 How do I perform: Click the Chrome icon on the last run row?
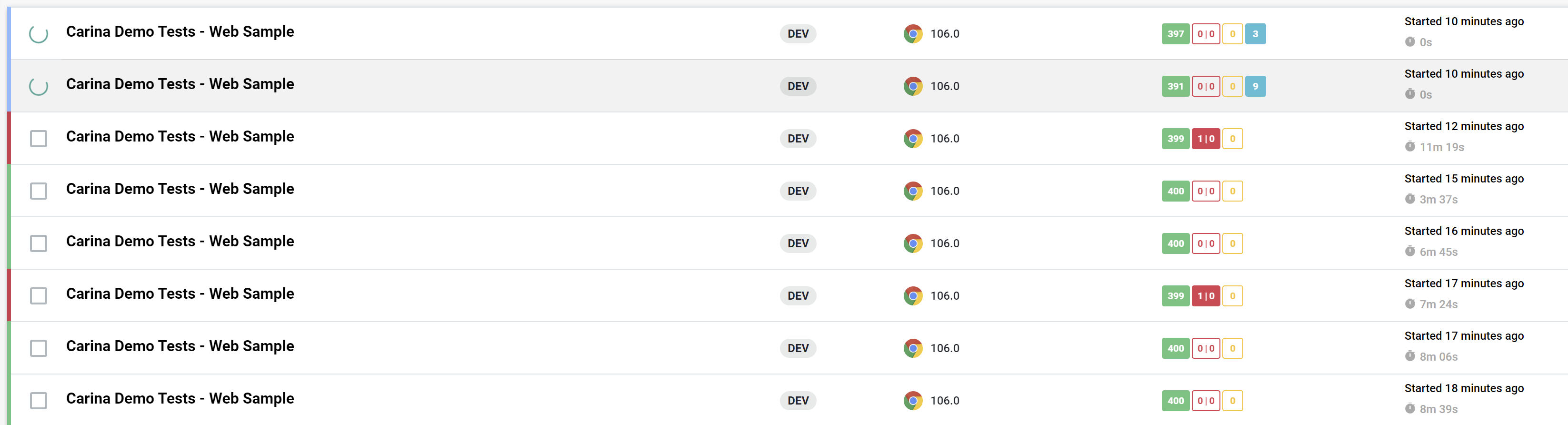(x=912, y=401)
